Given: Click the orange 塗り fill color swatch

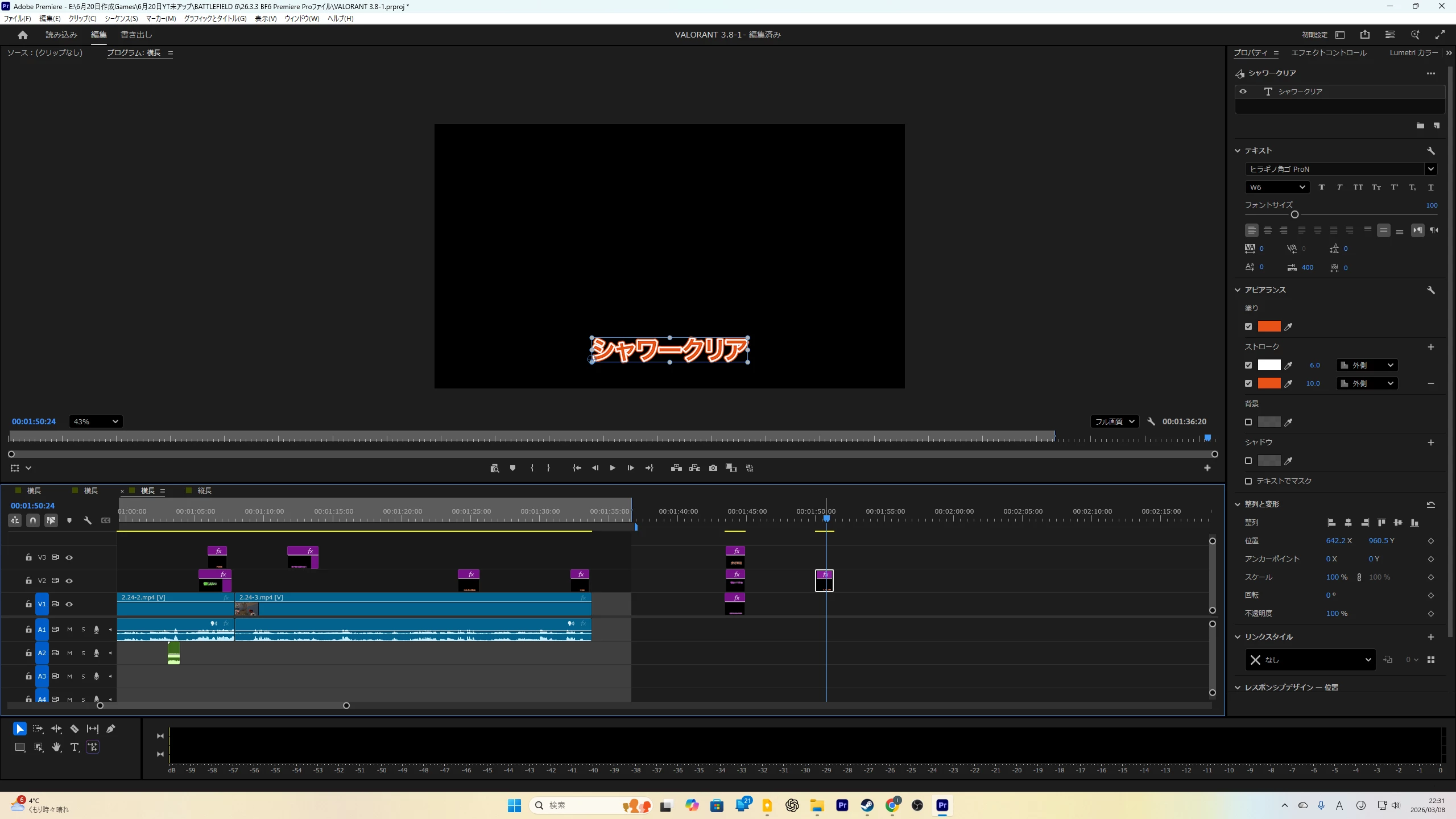Looking at the screenshot, I should coord(1269,326).
